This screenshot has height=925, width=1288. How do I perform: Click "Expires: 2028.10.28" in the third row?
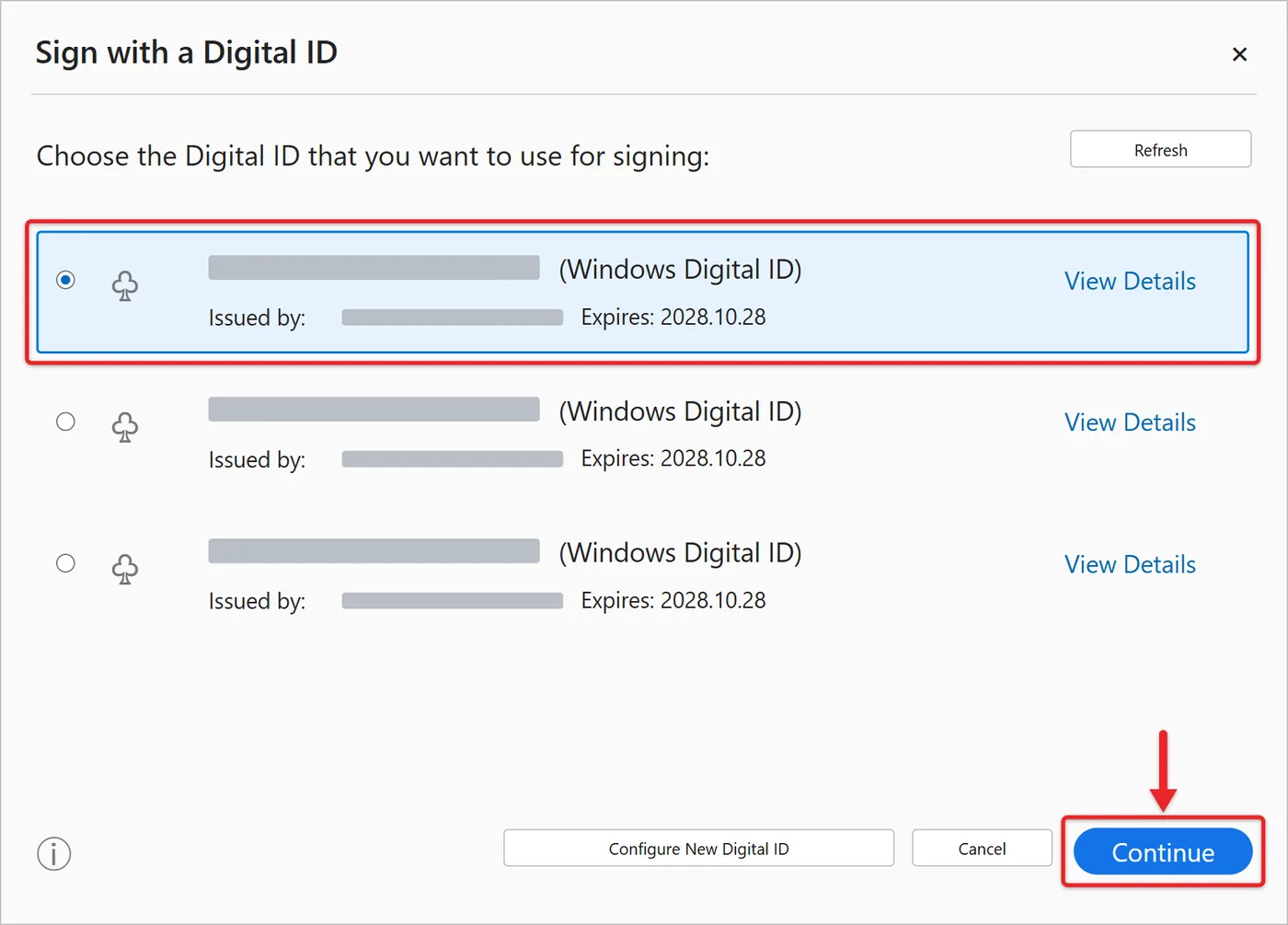tap(673, 600)
